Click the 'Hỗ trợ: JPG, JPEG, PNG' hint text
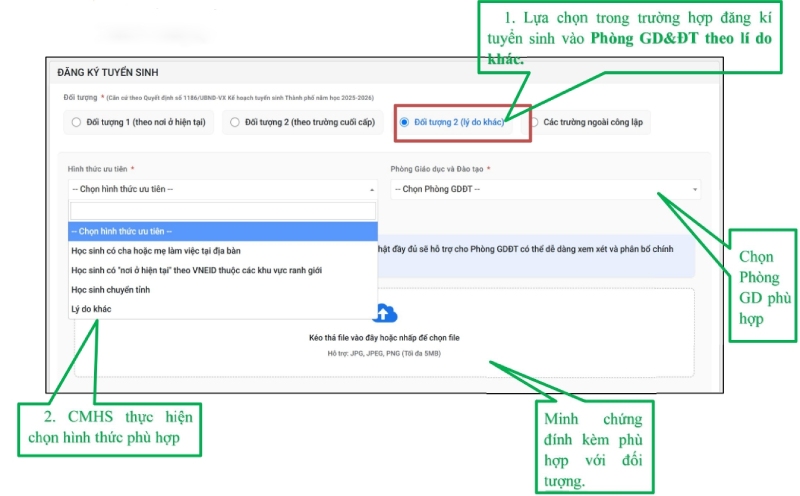This screenshot has width=800, height=496. tap(384, 354)
